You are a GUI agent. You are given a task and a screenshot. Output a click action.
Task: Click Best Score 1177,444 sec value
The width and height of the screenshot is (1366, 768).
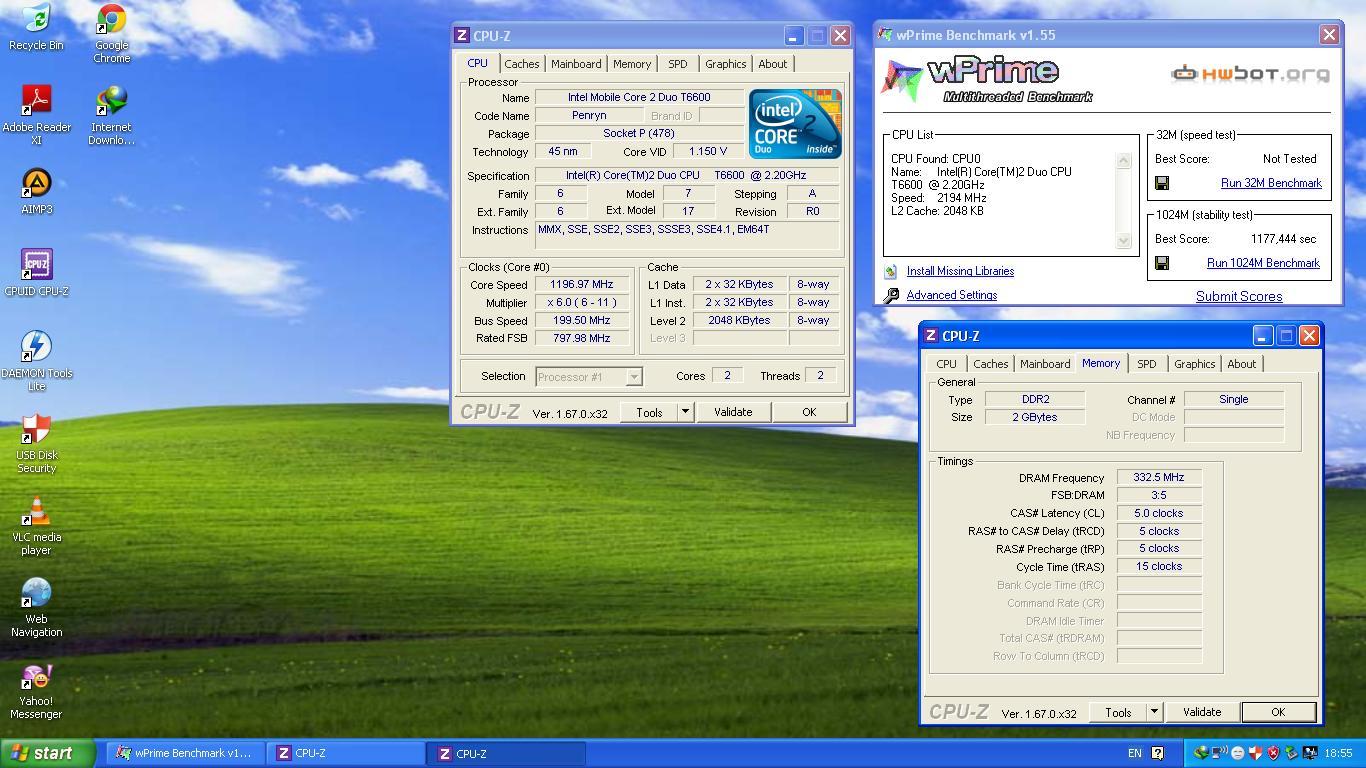pos(1284,239)
